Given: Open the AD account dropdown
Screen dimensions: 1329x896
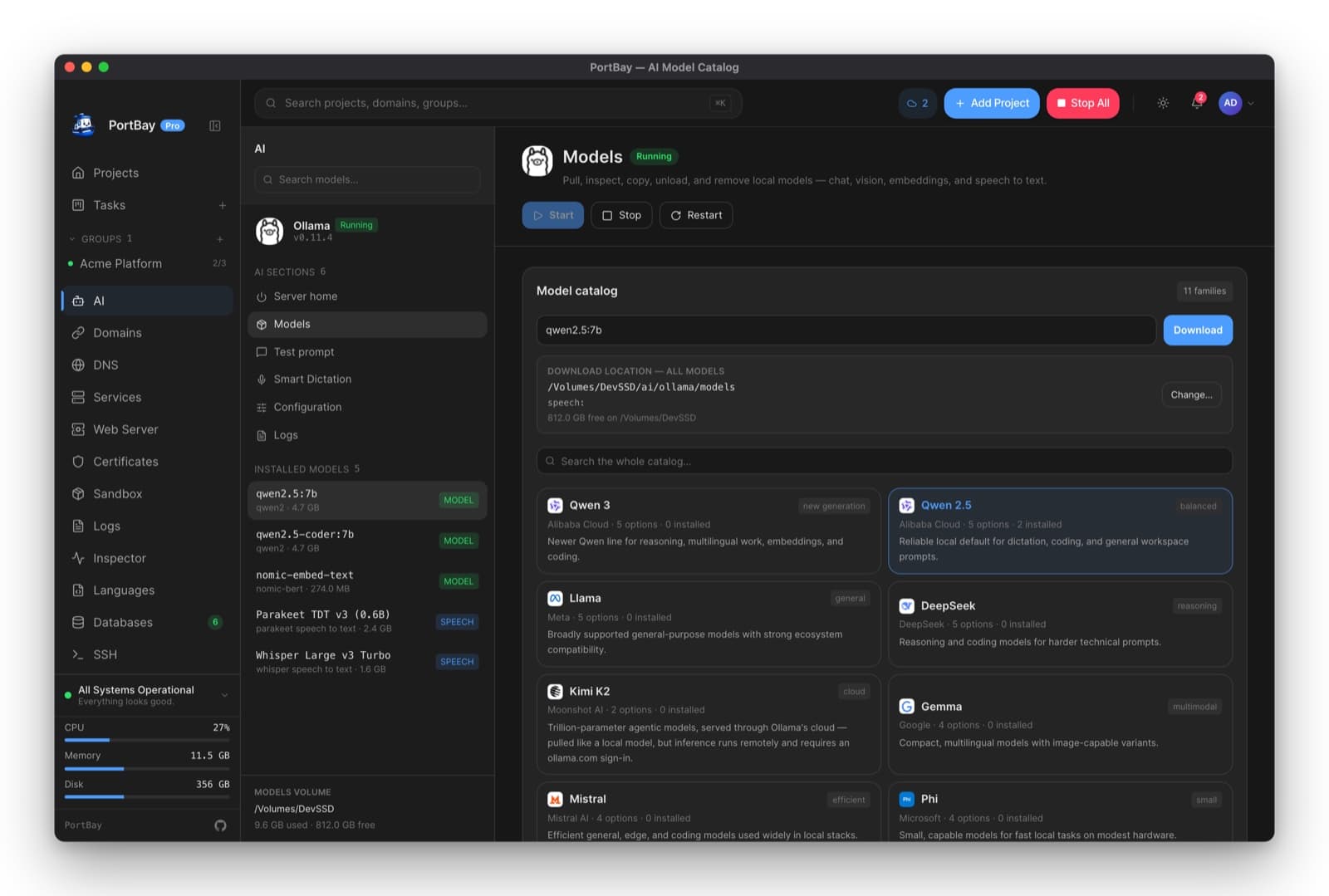Looking at the screenshot, I should pyautogui.click(x=1236, y=103).
